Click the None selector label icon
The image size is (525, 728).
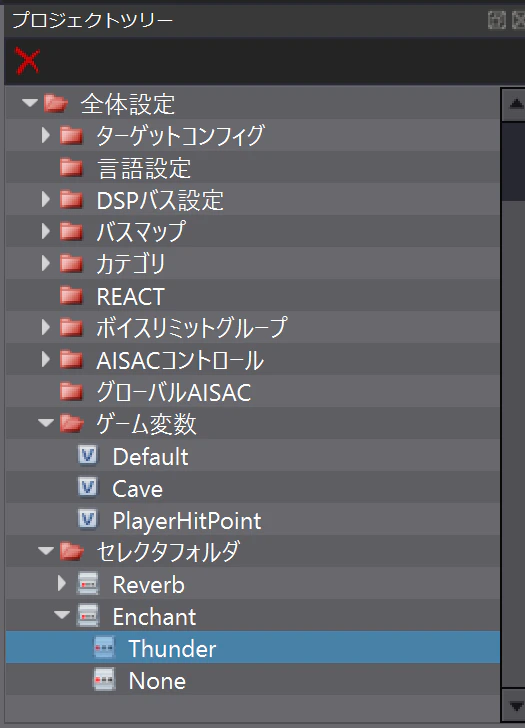pos(104,680)
